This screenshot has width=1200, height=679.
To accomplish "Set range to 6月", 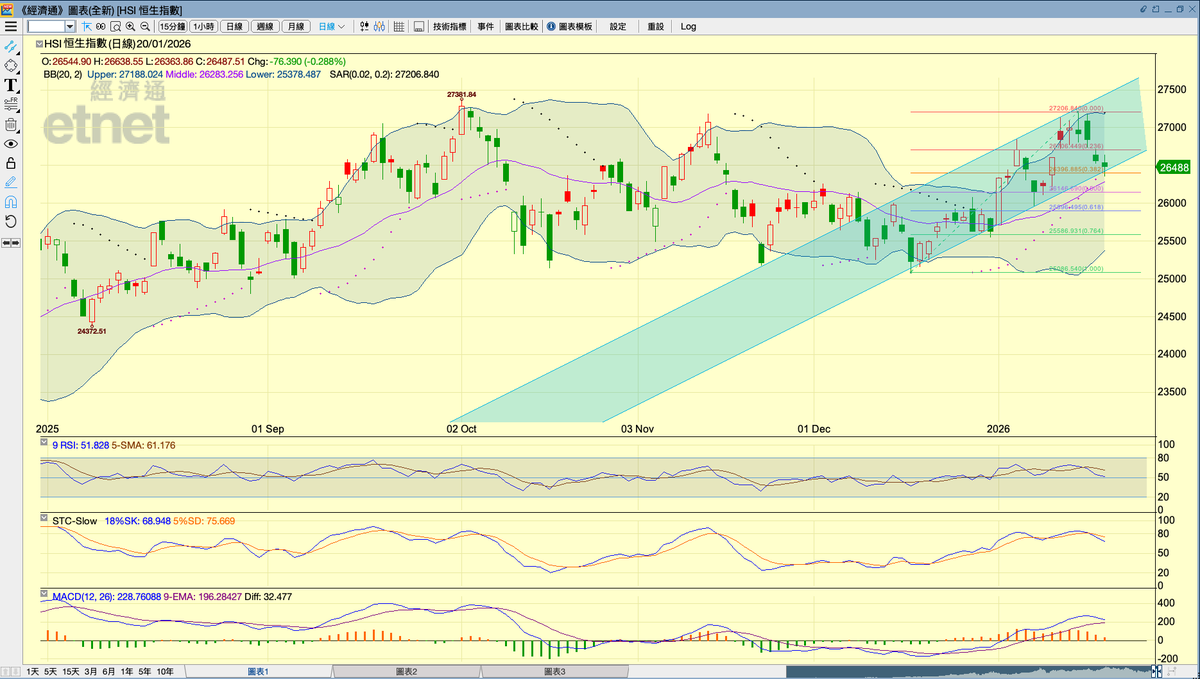I will tap(109, 671).
